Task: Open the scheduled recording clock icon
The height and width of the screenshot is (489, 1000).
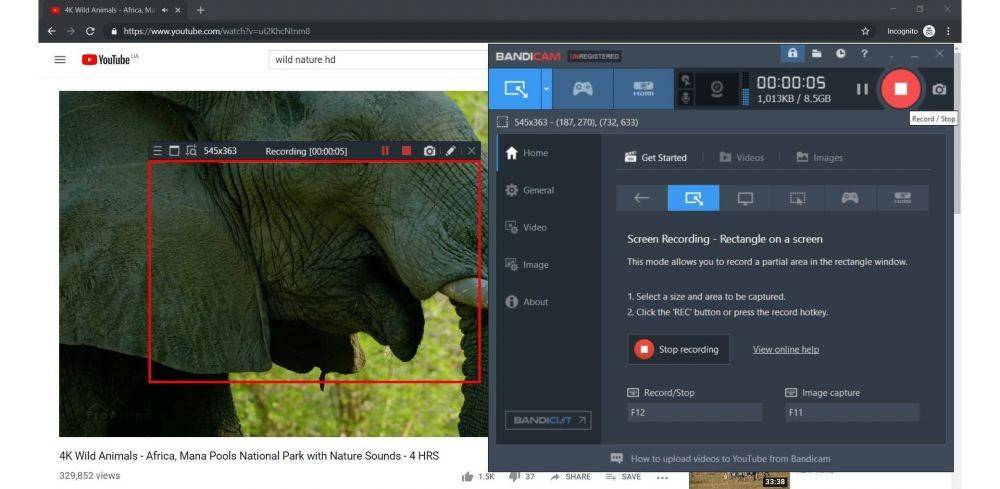Action: [841, 54]
